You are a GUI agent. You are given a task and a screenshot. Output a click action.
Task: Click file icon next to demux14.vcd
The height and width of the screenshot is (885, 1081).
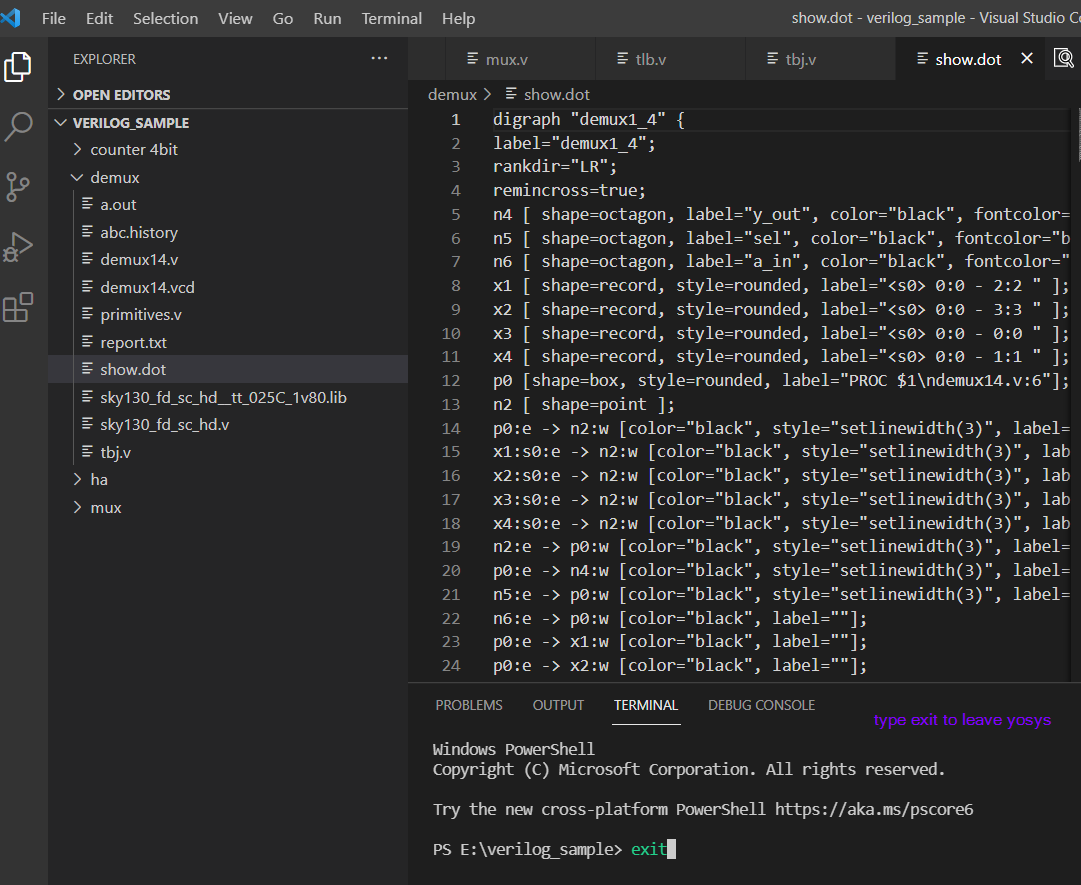coord(88,287)
